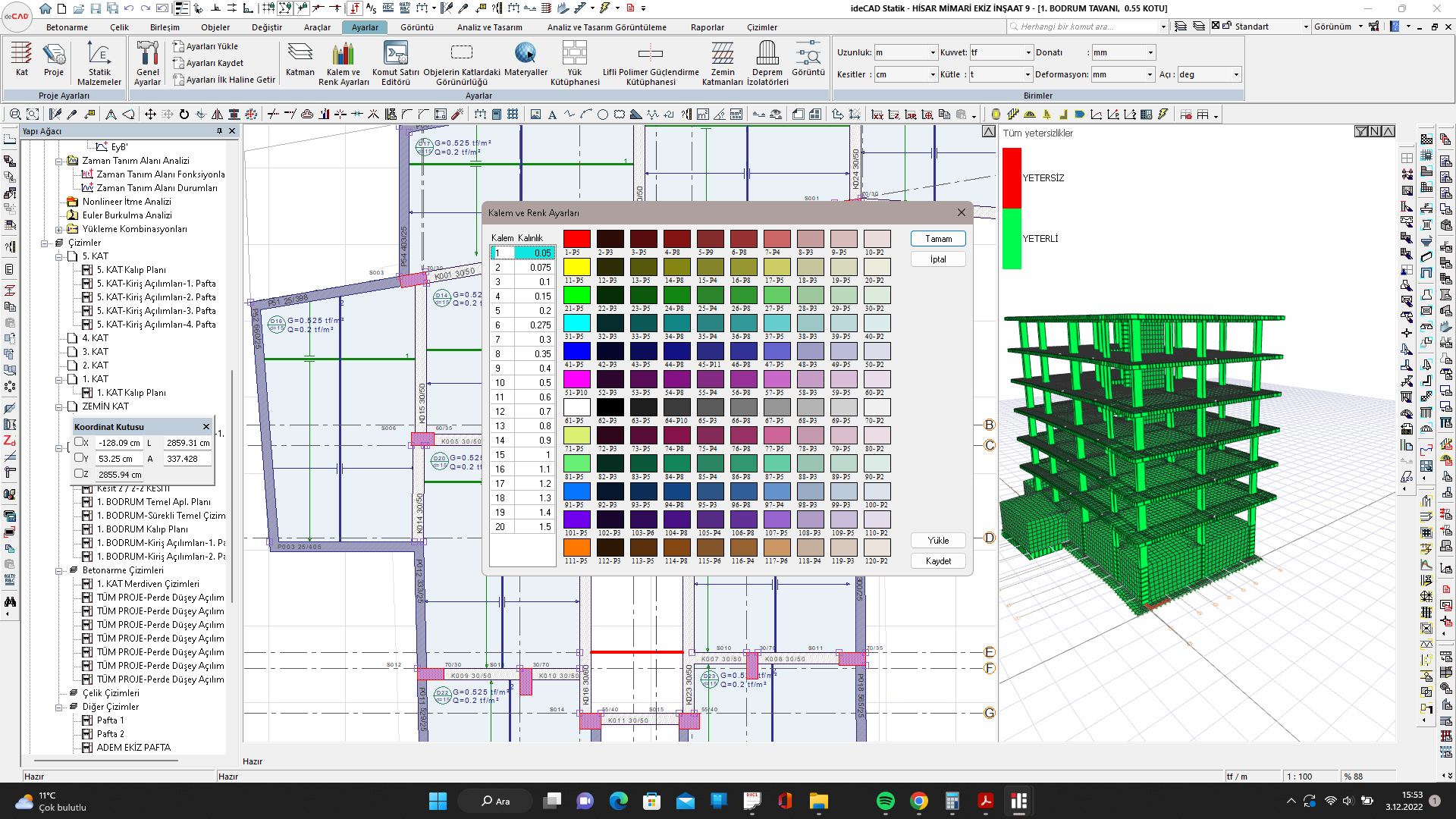Click Ayarları Kaydet in the ribbon
Screen dimensions: 1456x819
(209, 63)
